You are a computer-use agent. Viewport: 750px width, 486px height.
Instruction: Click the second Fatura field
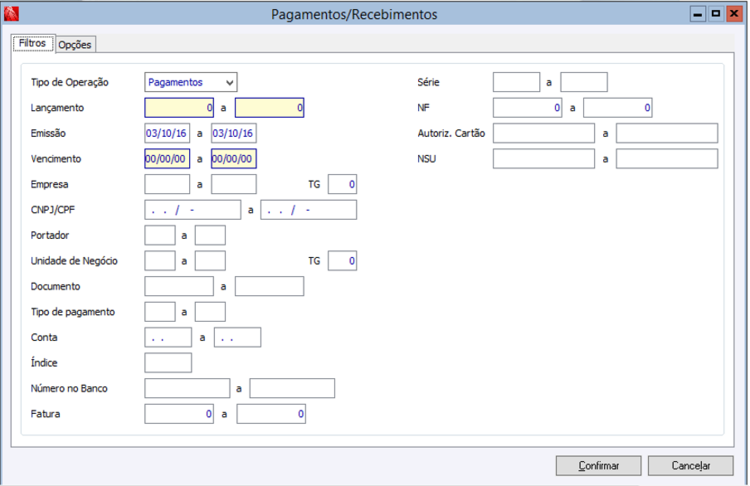tap(271, 414)
